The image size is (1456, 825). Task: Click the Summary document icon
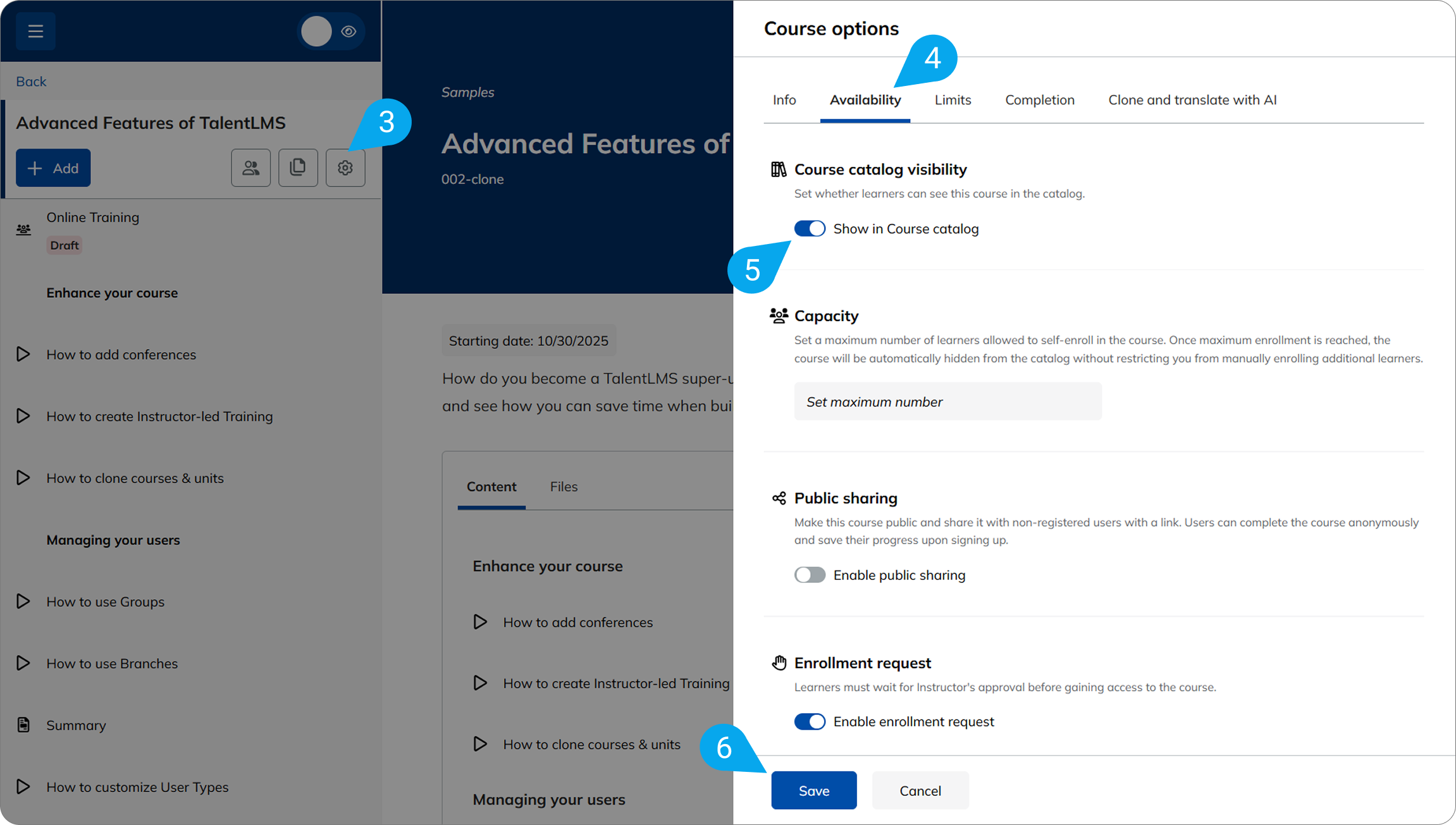pyautogui.click(x=23, y=724)
